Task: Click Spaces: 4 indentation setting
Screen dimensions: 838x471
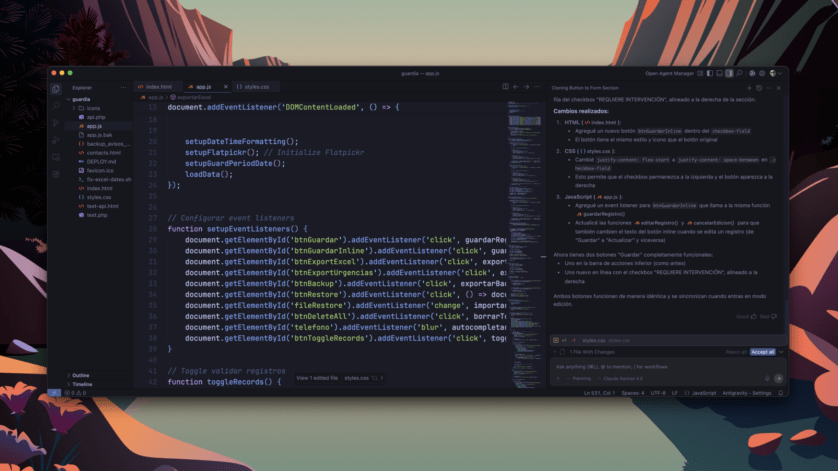Action: pyautogui.click(x=633, y=393)
